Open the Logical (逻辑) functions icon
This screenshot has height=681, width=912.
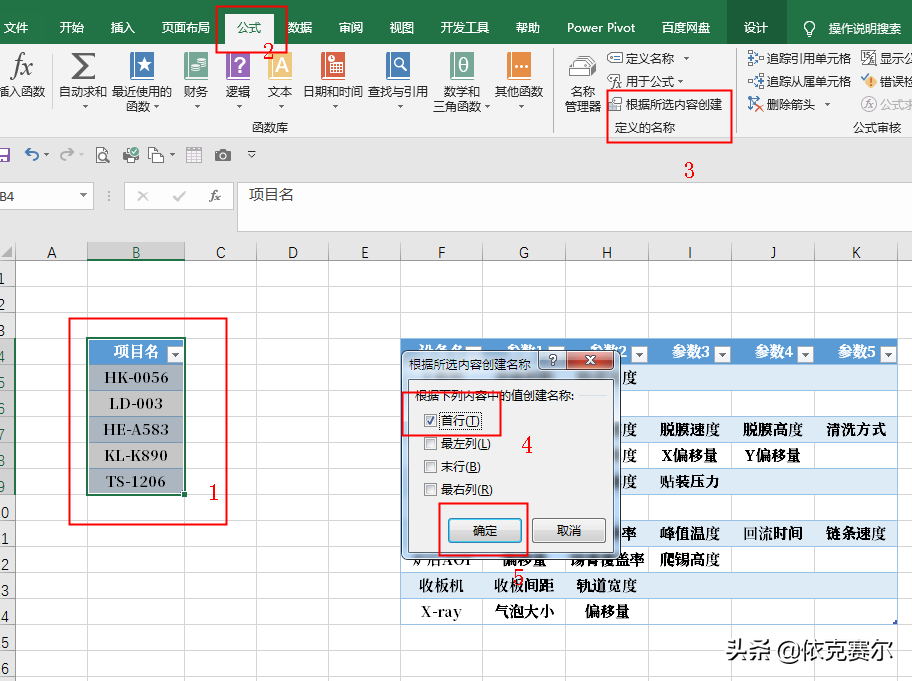(238, 66)
